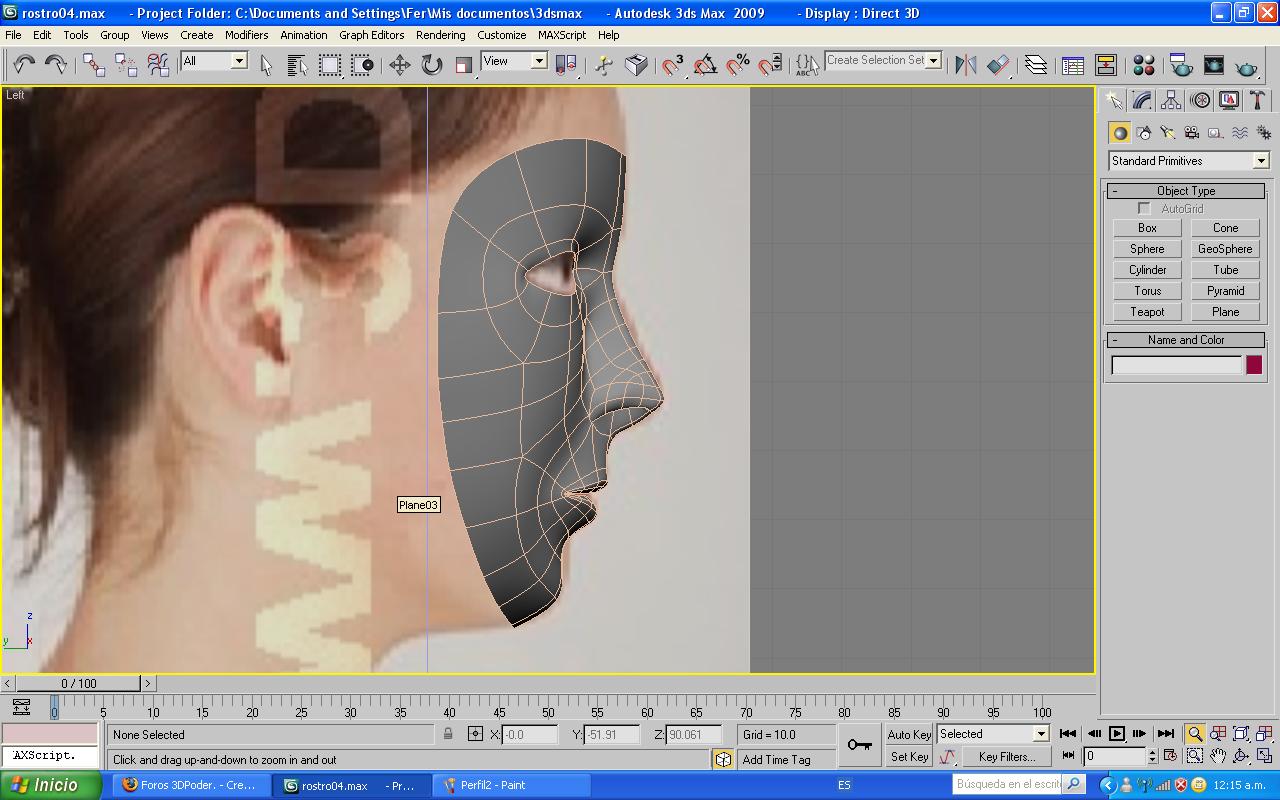Click the Play Animation button
This screenshot has height=800, width=1280.
[1117, 734]
